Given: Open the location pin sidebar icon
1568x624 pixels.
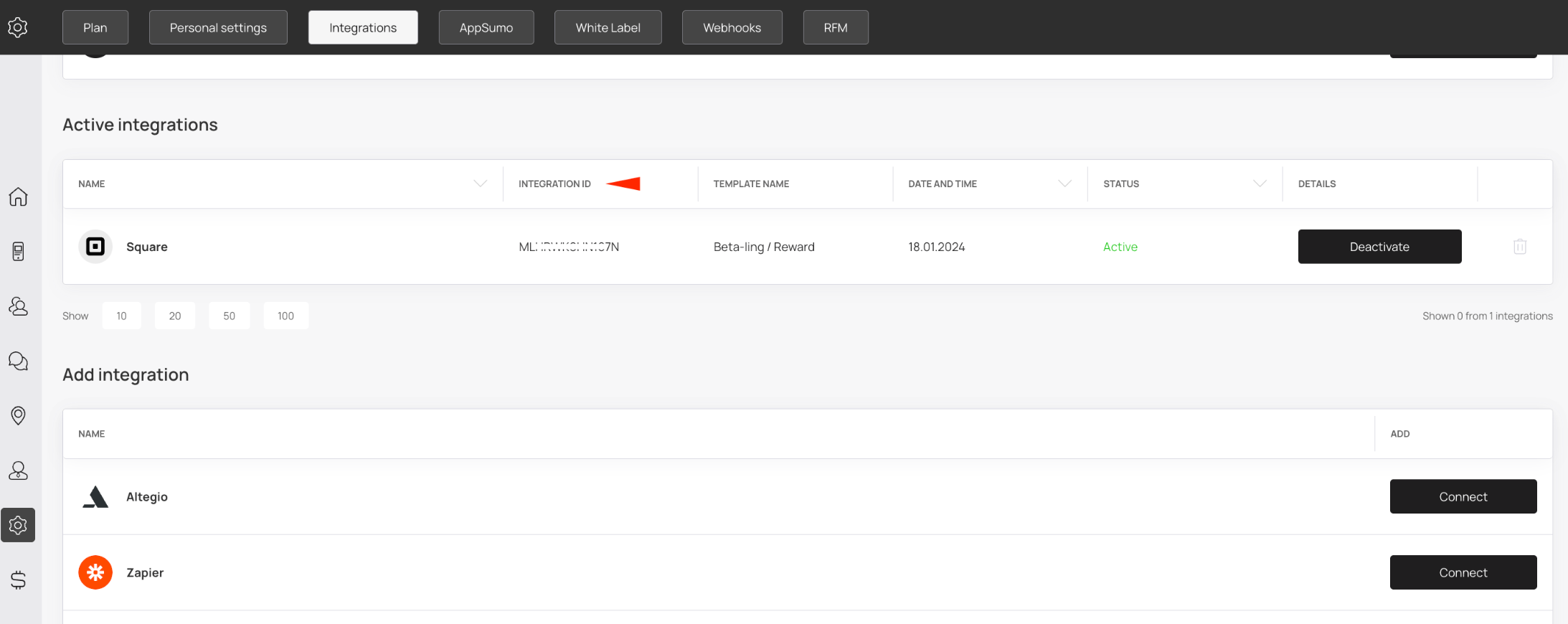Looking at the screenshot, I should 18,415.
